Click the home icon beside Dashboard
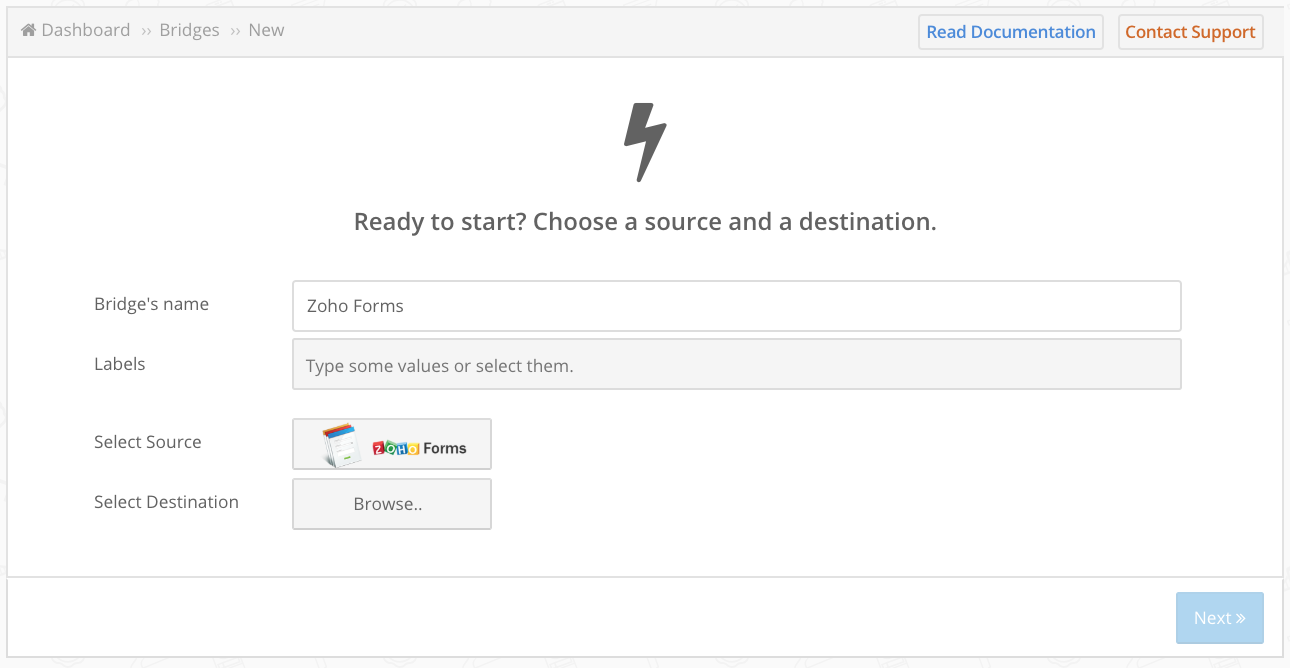 click(x=28, y=30)
